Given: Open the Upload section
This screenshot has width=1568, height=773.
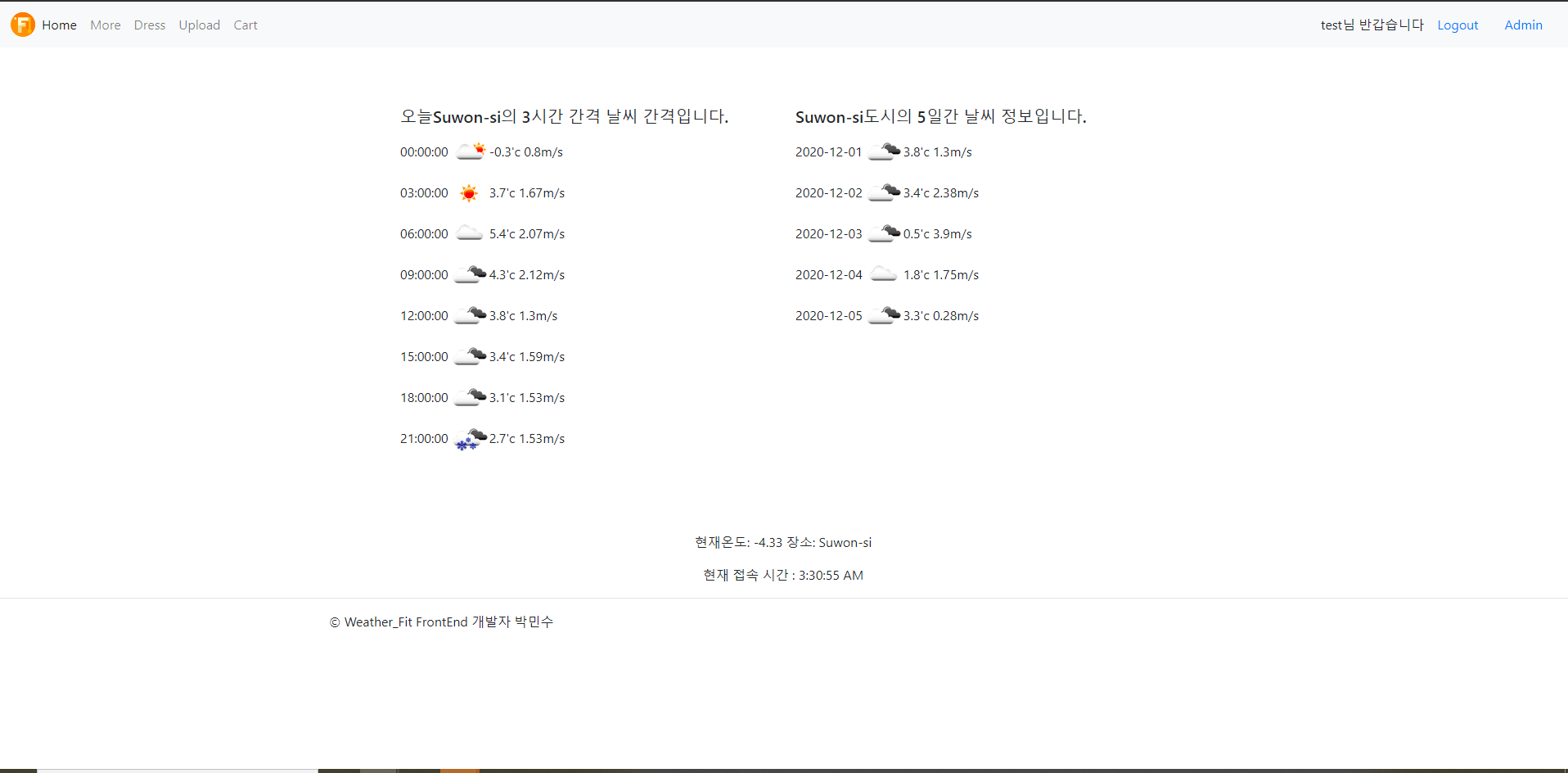Looking at the screenshot, I should (x=199, y=25).
